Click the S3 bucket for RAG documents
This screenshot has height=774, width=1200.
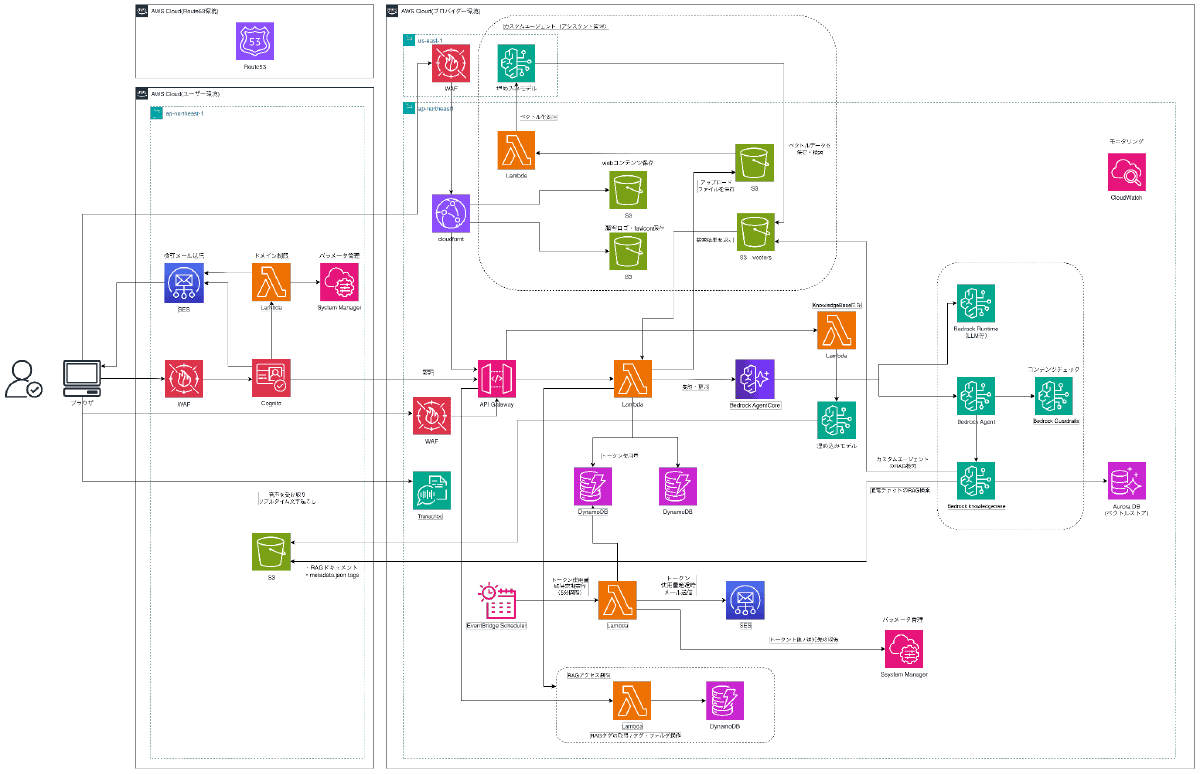click(x=270, y=552)
